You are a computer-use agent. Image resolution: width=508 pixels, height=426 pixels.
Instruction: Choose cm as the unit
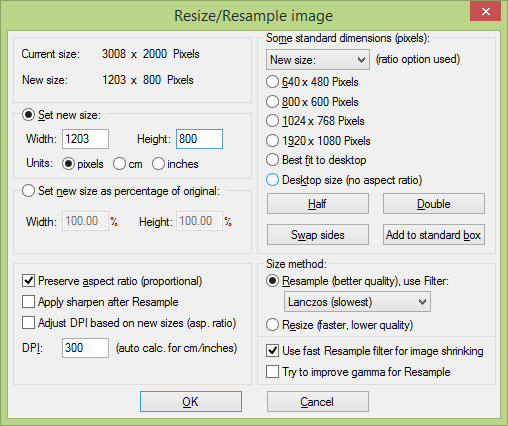[119, 164]
